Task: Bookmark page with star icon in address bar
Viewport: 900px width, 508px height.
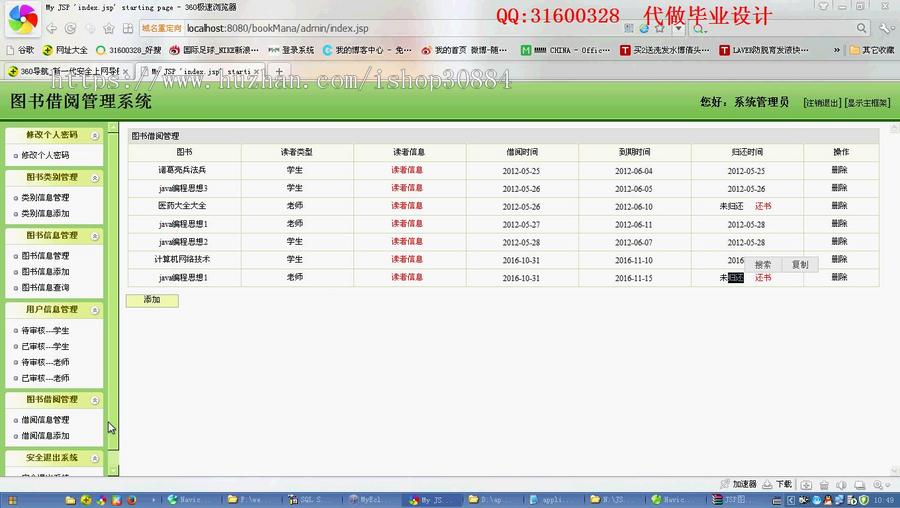Action: tap(660, 28)
